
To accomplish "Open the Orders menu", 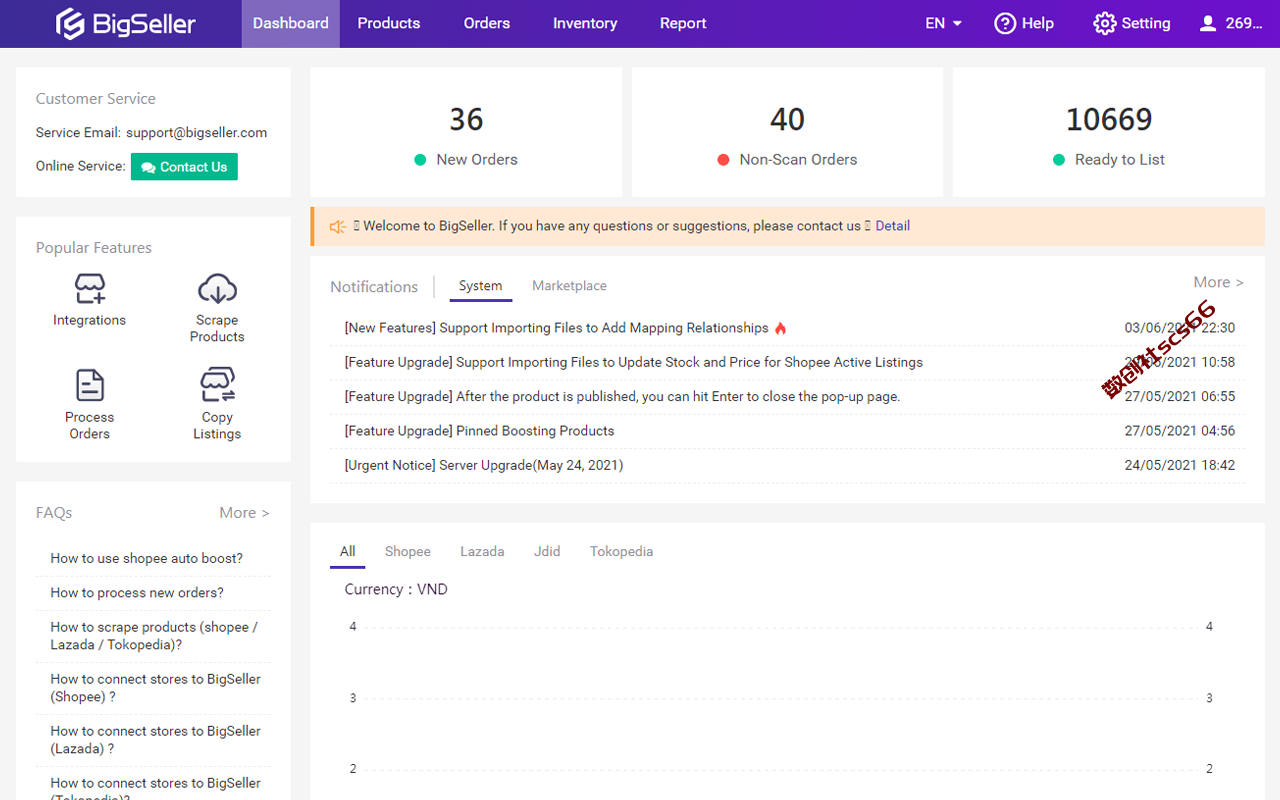I will (x=487, y=23).
